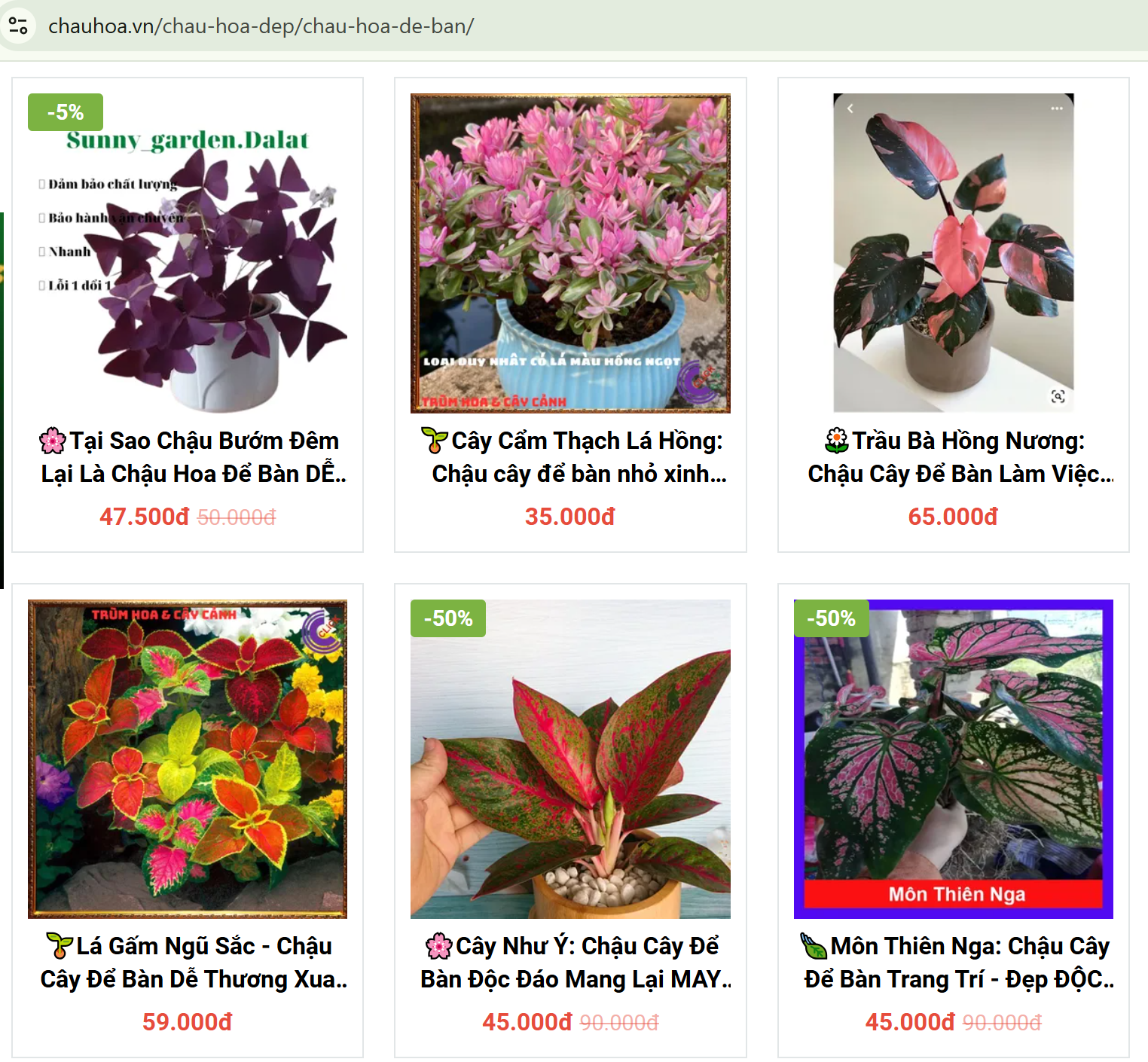1148x1062 pixels.
Task: Click the 47.500đ price of Bướm Đêm
Action: 144,517
